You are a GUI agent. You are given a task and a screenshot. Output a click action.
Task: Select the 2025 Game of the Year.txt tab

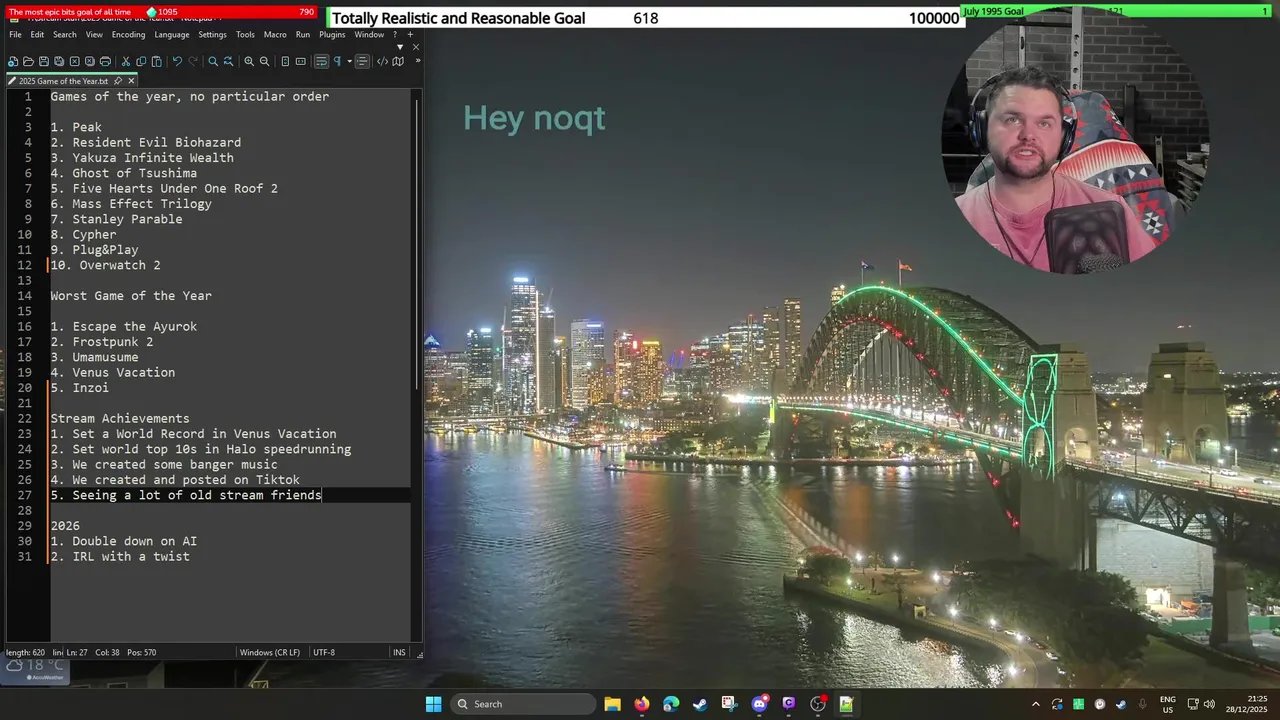(x=63, y=81)
